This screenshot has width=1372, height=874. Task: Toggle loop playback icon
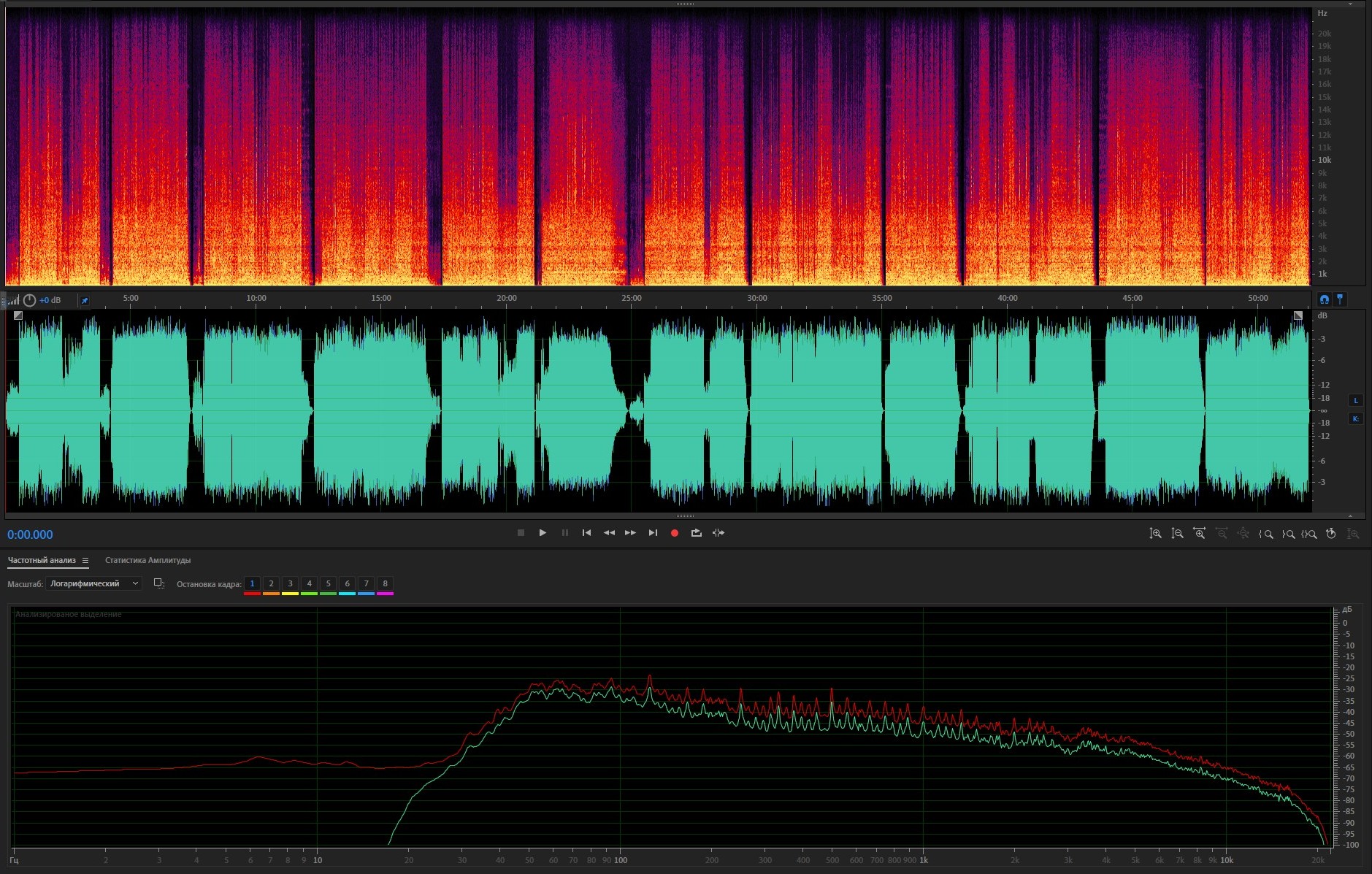click(697, 533)
